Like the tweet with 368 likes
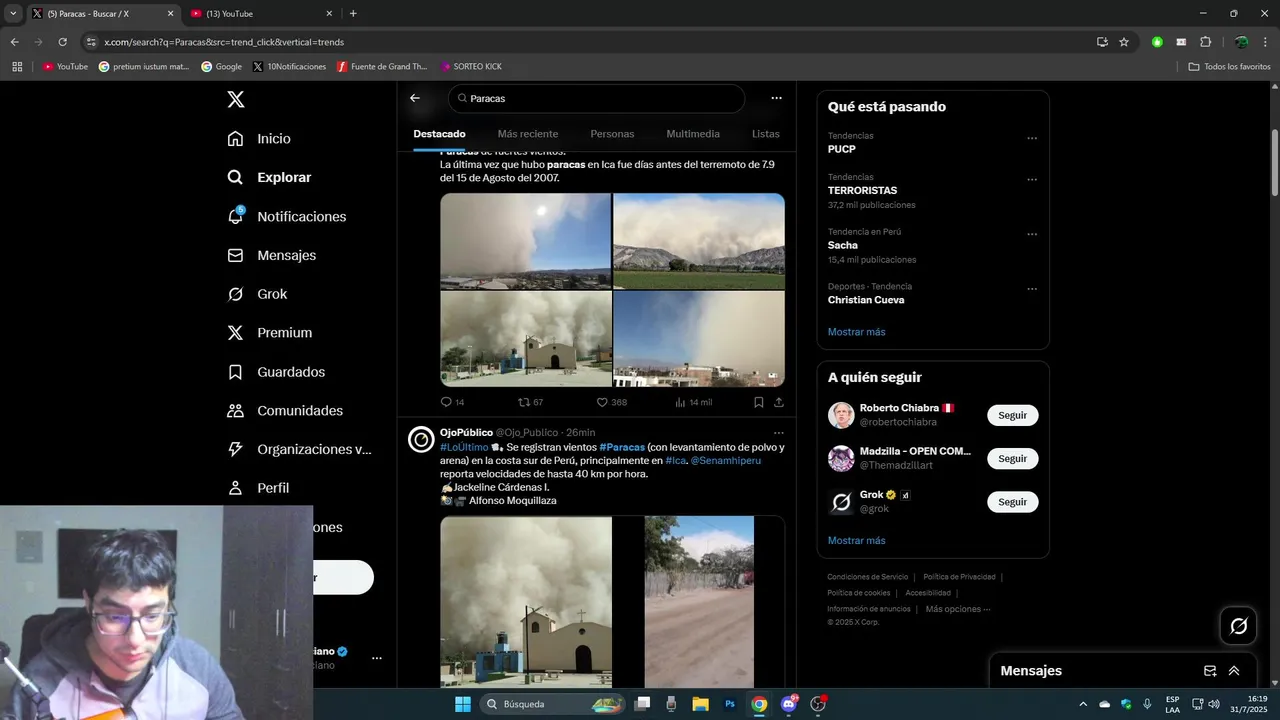Viewport: 1280px width, 720px height. coord(611,402)
